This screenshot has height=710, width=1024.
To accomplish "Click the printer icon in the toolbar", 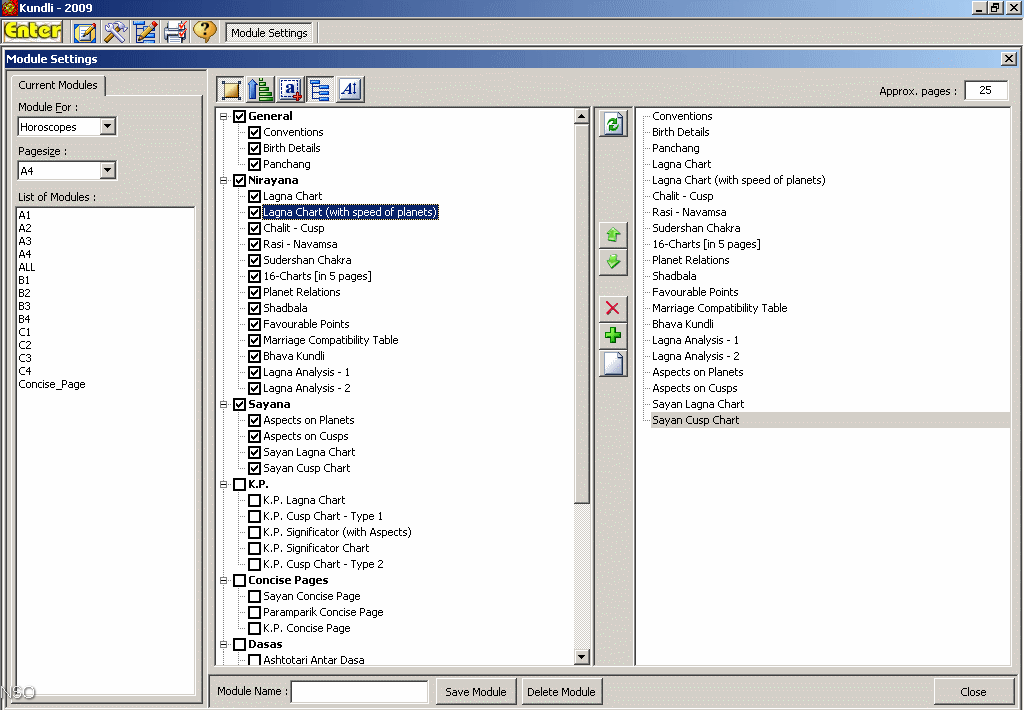I will pos(175,32).
